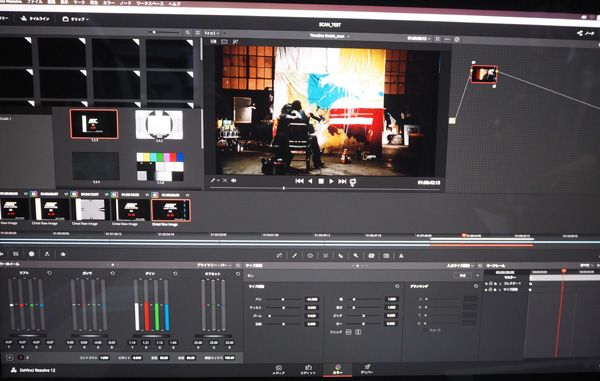Reset the Blanking section values
The height and width of the screenshot is (381, 600).
(x=476, y=286)
